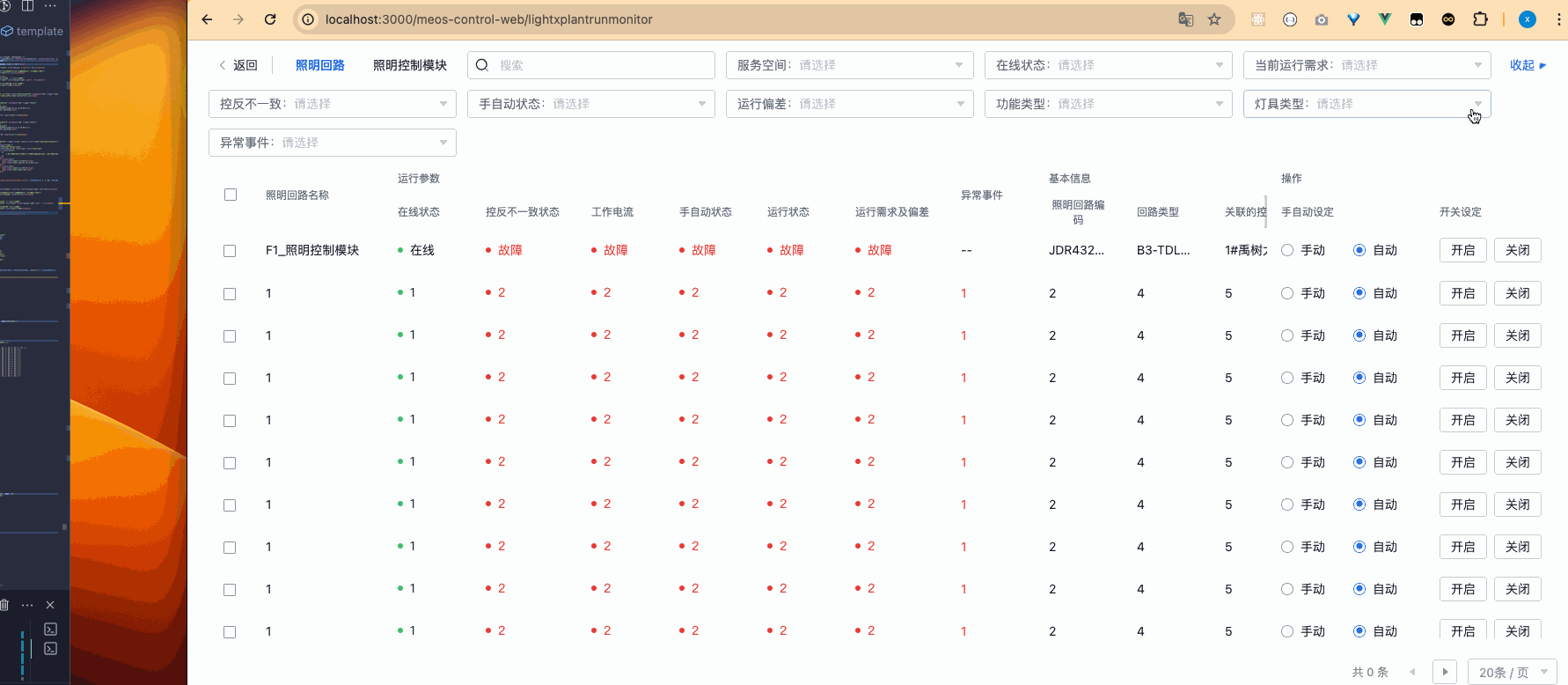Switch to the 照明回路 tab

click(x=320, y=65)
